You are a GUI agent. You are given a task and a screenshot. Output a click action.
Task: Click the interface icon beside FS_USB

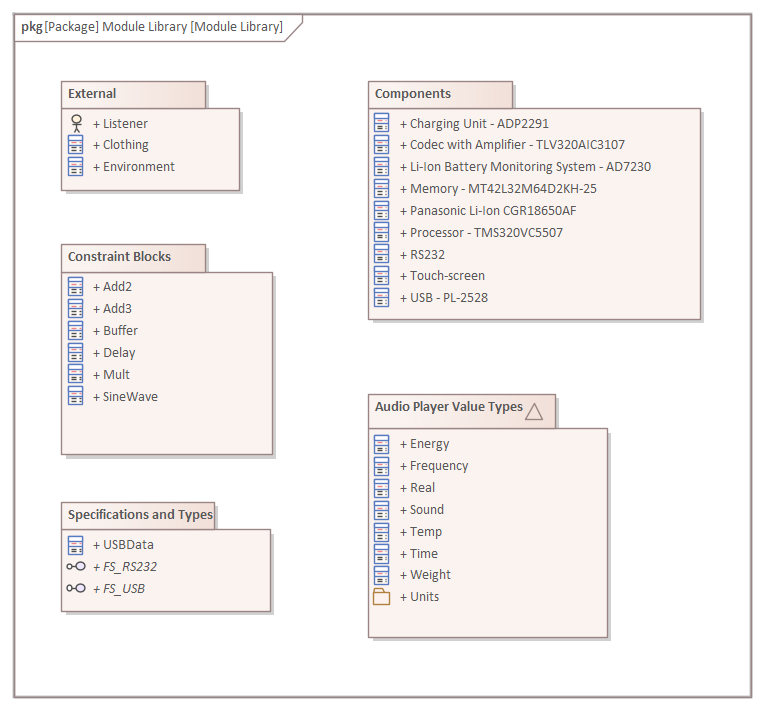(x=76, y=588)
